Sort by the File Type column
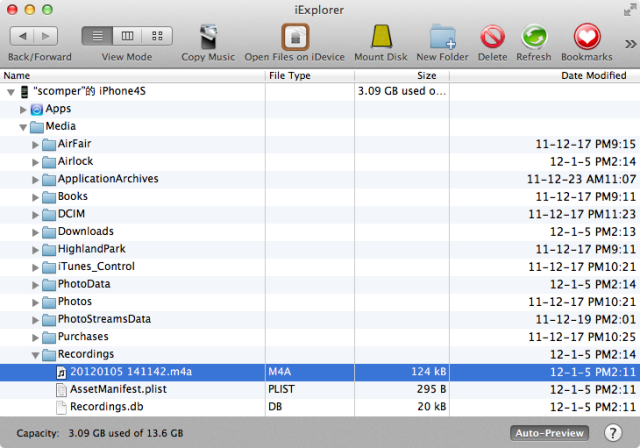This screenshot has width=640, height=448. [x=310, y=75]
